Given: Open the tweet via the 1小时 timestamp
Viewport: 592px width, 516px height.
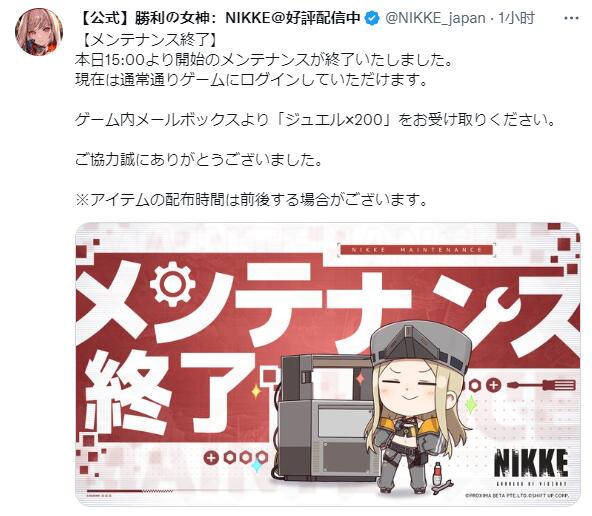Looking at the screenshot, I should [516, 18].
